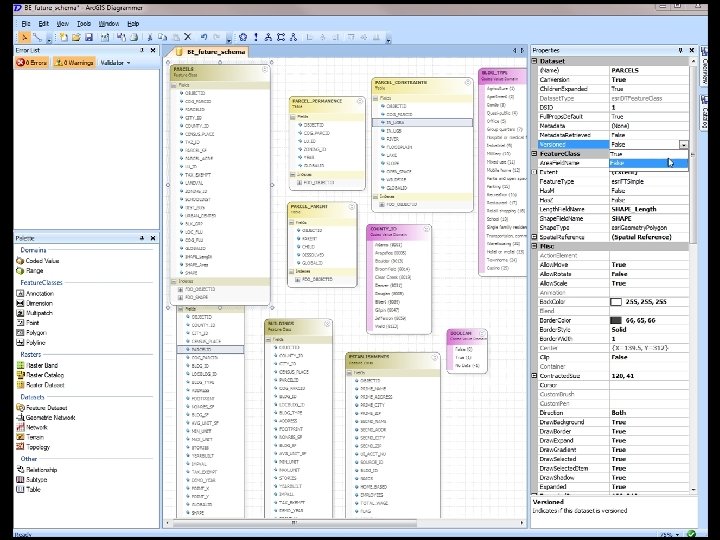Pick the Dimension palette item

[34, 304]
